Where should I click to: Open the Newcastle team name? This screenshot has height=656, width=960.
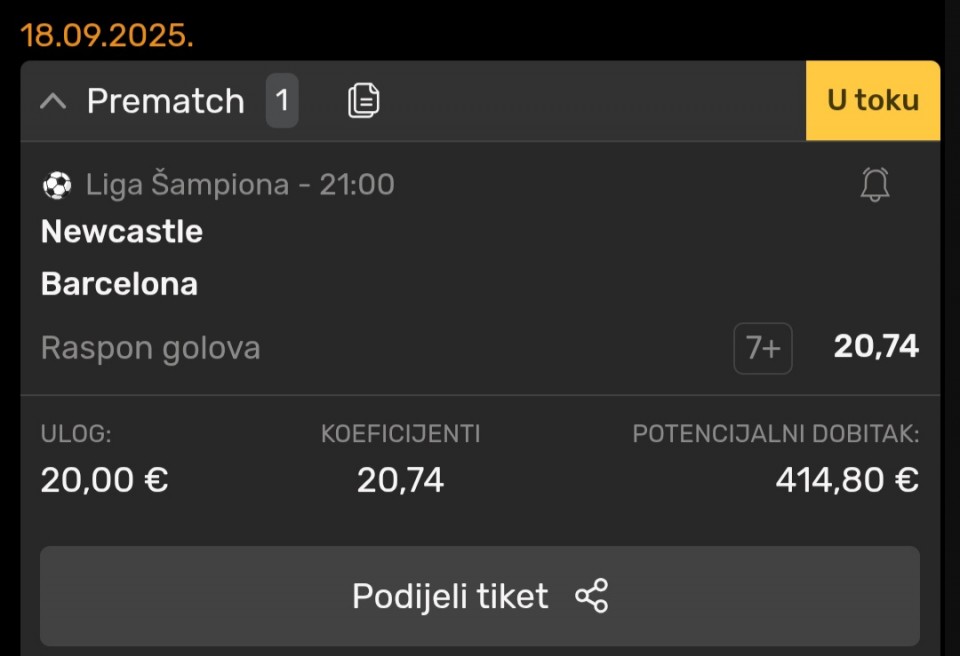click(x=122, y=232)
